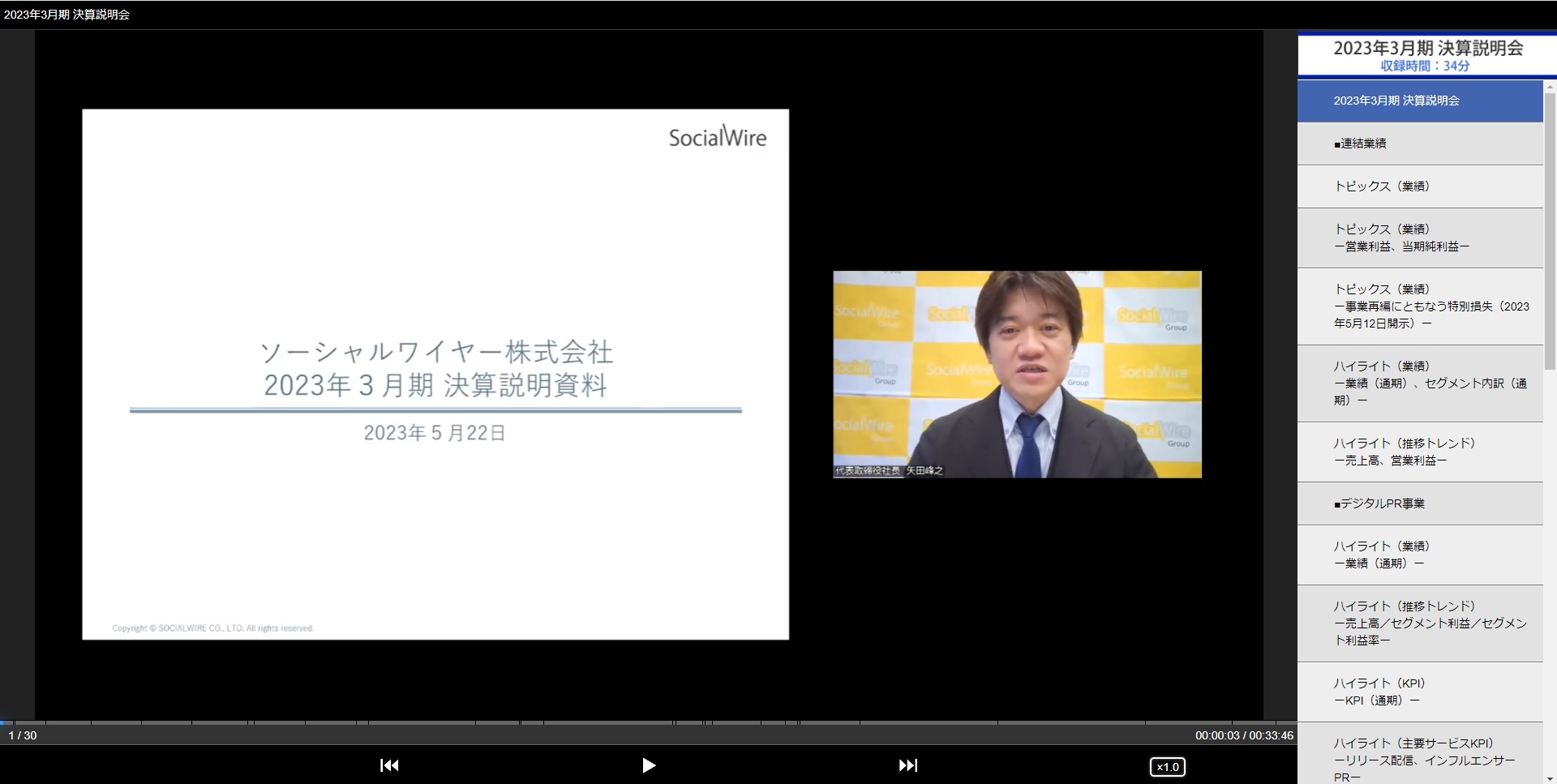Click the 収録時間：34分 header text
Screen dimensions: 1557x784
pos(1425,66)
